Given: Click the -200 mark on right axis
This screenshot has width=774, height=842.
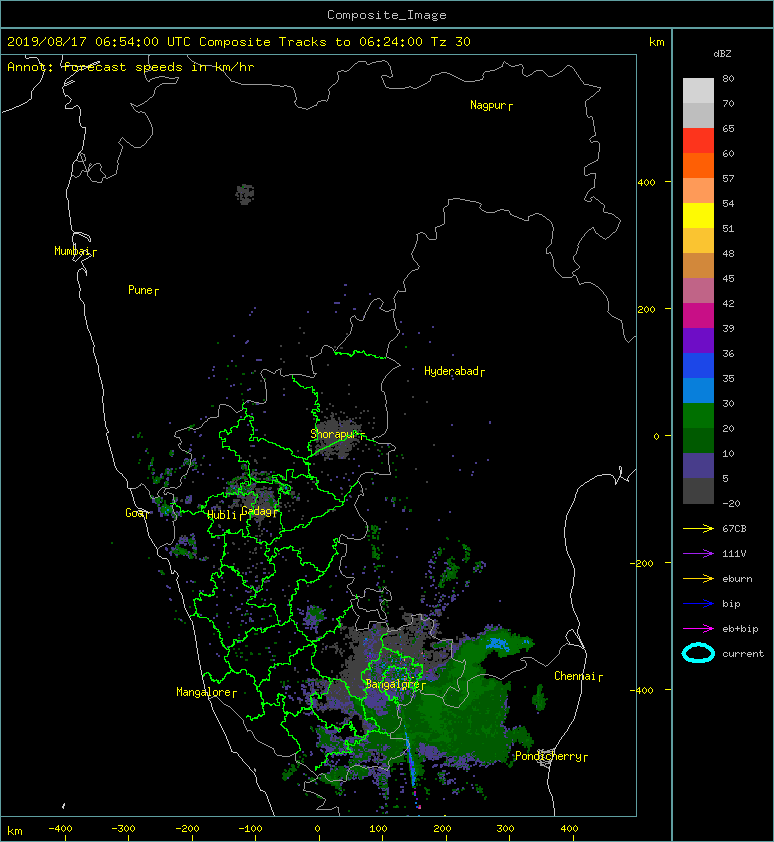Looking at the screenshot, I should [x=643, y=563].
